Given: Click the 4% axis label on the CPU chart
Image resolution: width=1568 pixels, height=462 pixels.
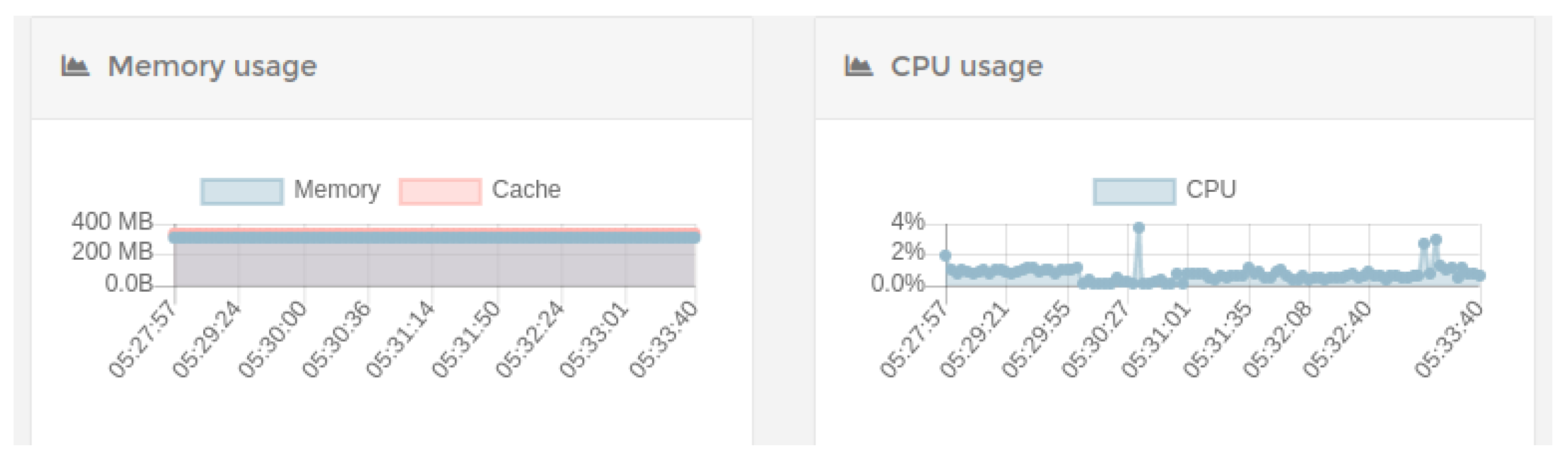Looking at the screenshot, I should click(x=907, y=222).
